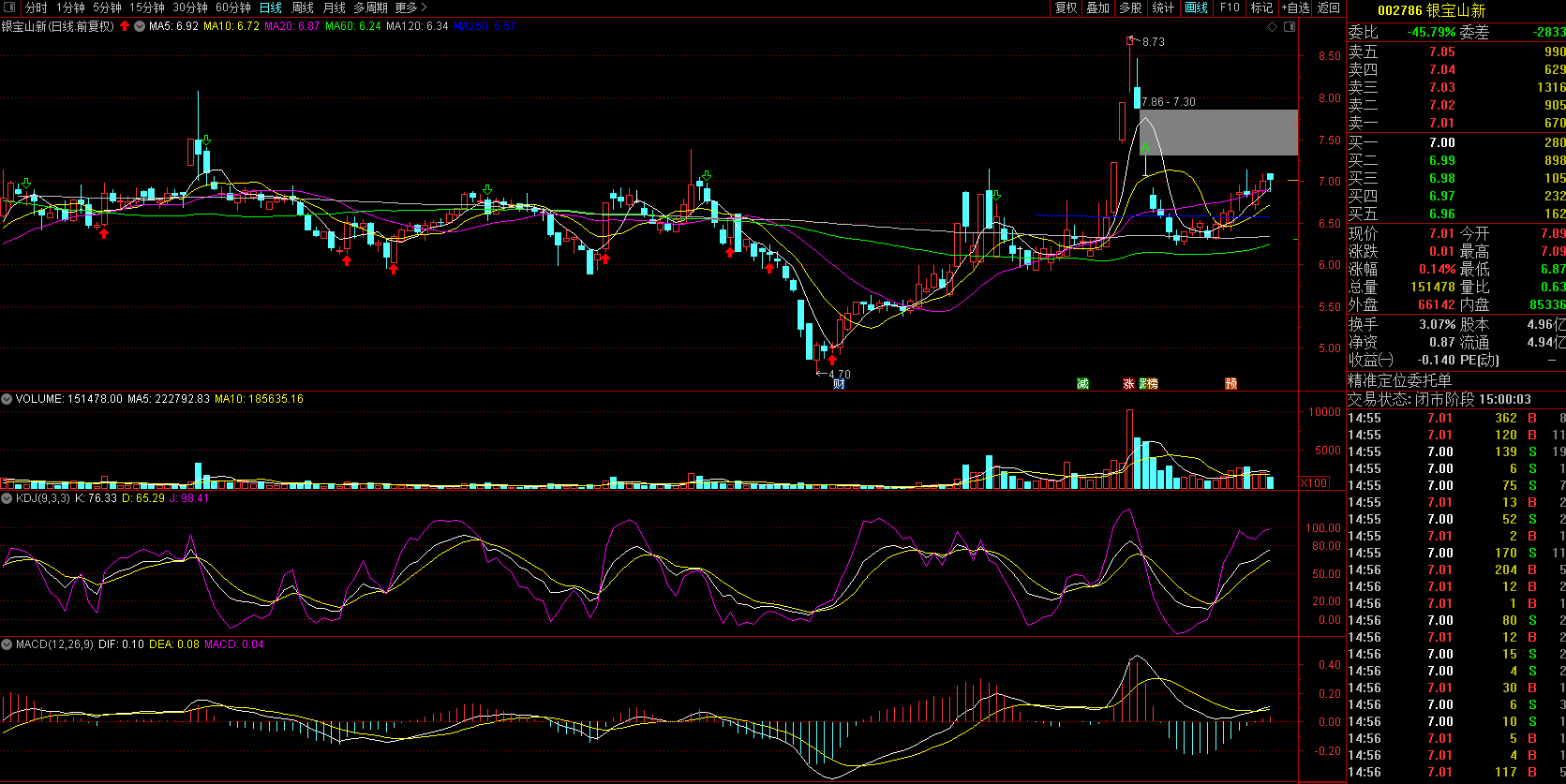The width and height of the screenshot is (1566, 784).
Task: Switch to 5分钟 chart period
Action: tap(107, 7)
